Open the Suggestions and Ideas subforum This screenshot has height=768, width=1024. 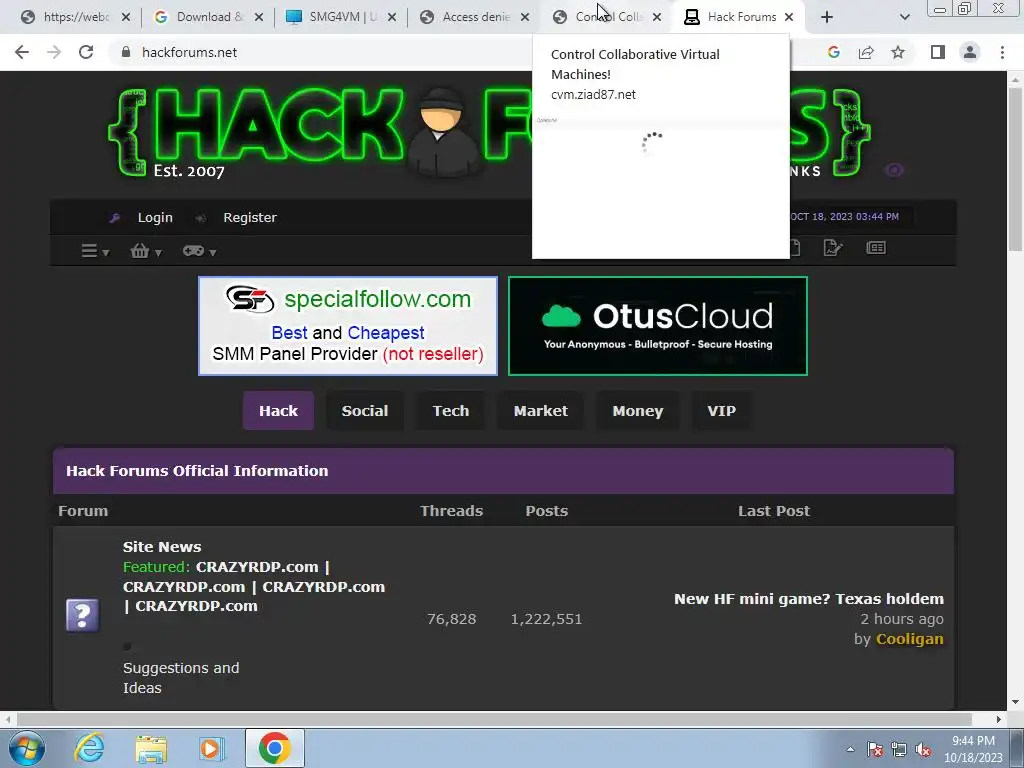181,678
